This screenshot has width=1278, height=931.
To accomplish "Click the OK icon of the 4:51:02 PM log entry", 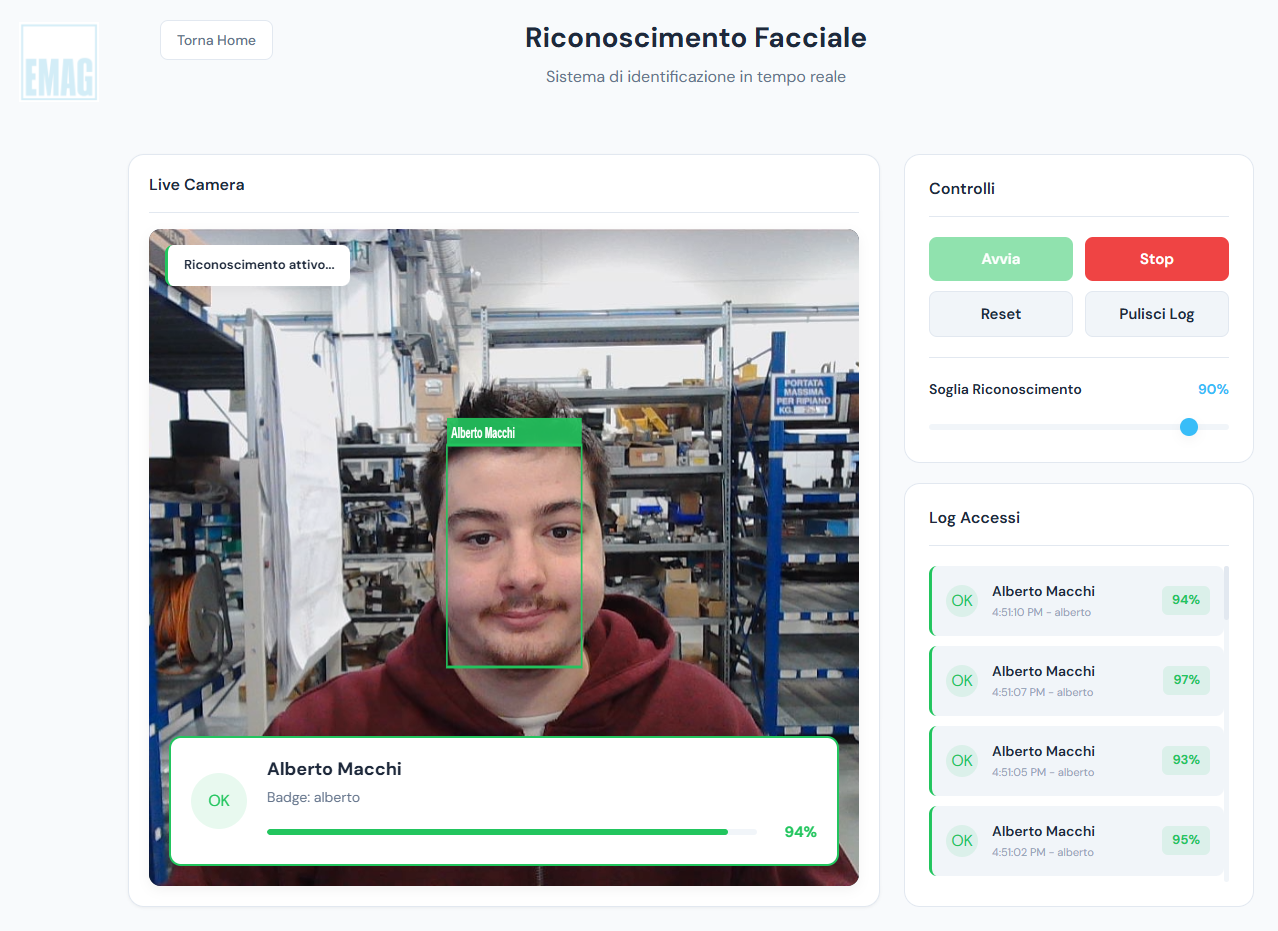I will coord(962,841).
